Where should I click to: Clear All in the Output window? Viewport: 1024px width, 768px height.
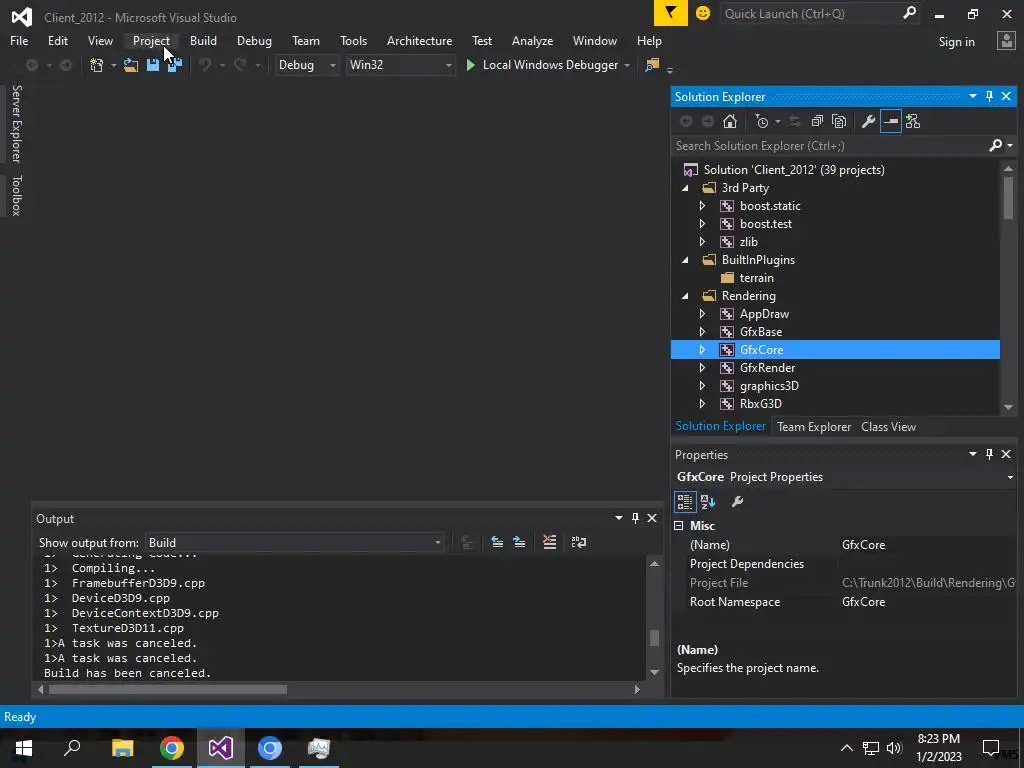(x=550, y=542)
